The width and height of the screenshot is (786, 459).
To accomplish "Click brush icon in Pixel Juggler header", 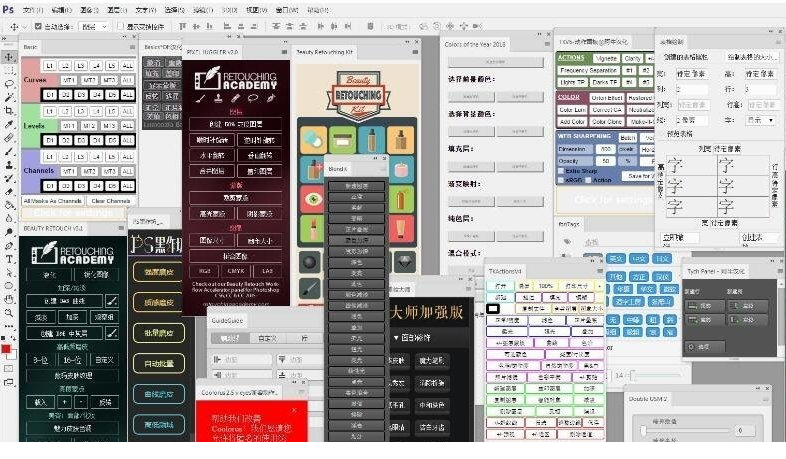I will tap(201, 98).
